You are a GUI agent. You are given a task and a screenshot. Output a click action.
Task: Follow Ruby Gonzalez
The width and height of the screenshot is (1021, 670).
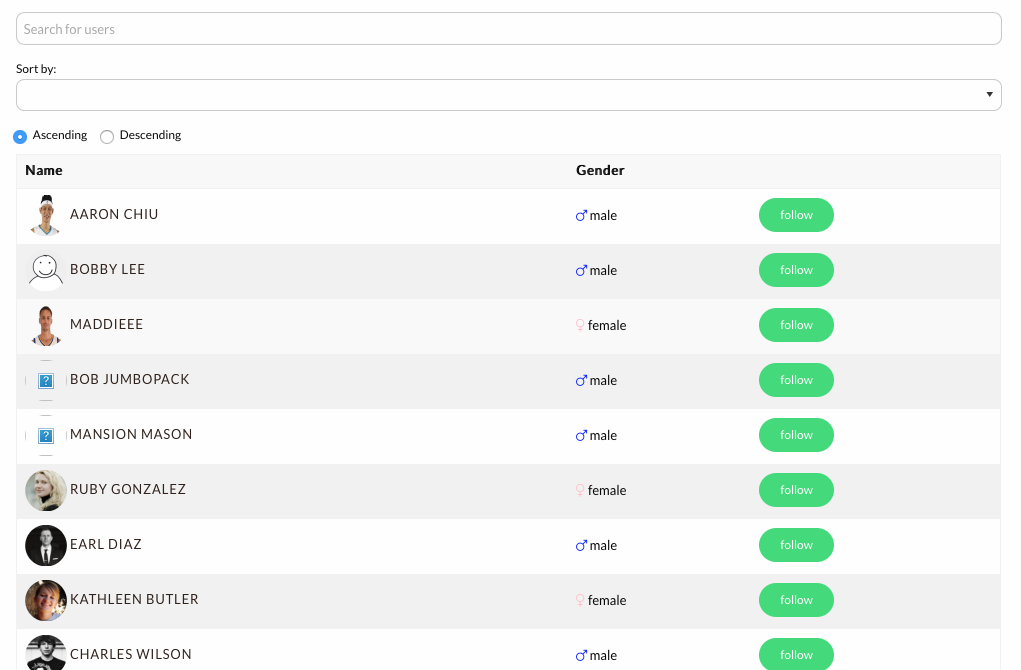pyautogui.click(x=796, y=490)
